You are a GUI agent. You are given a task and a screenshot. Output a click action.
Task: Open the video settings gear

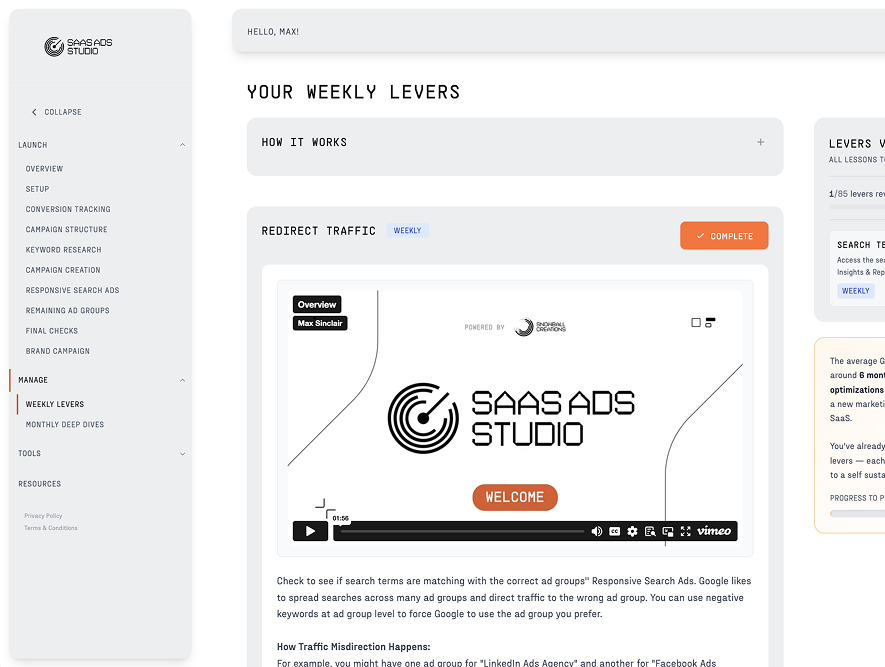click(x=632, y=531)
